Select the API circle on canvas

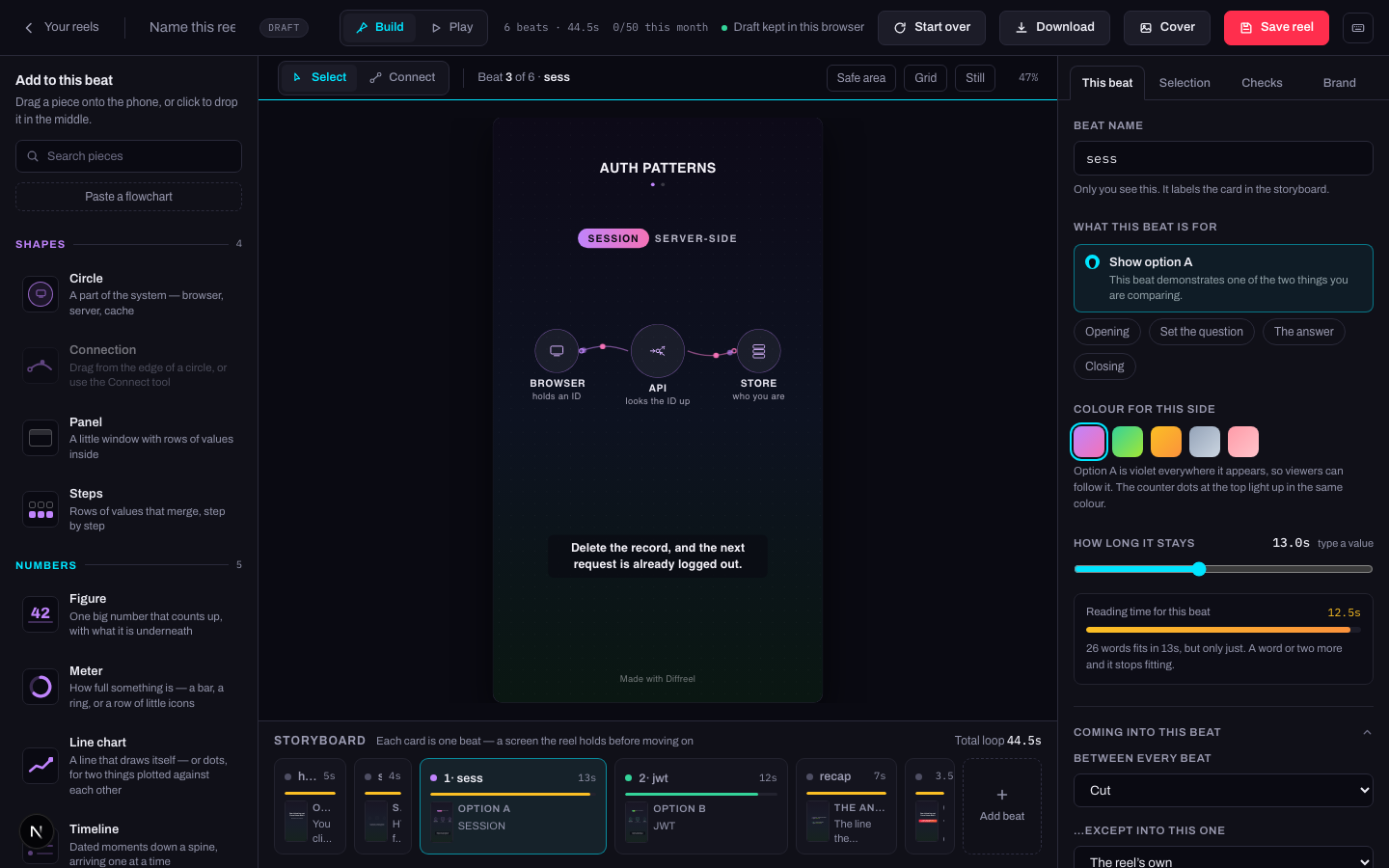[x=658, y=351]
